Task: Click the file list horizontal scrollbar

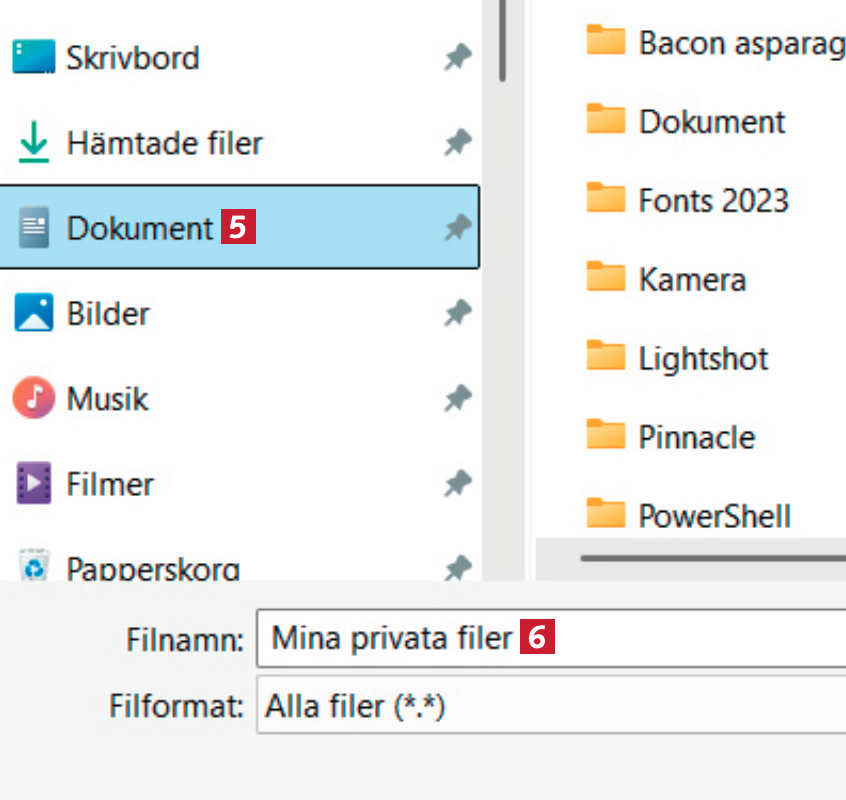Action: click(x=712, y=558)
